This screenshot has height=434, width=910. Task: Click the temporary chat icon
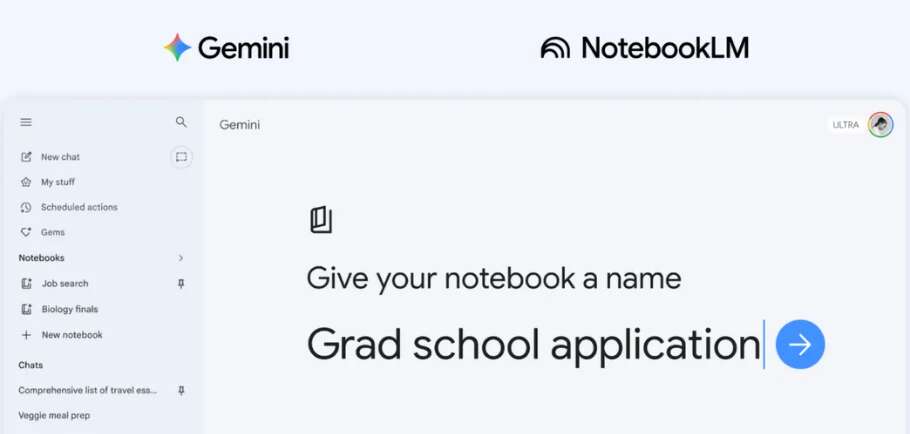[181, 156]
